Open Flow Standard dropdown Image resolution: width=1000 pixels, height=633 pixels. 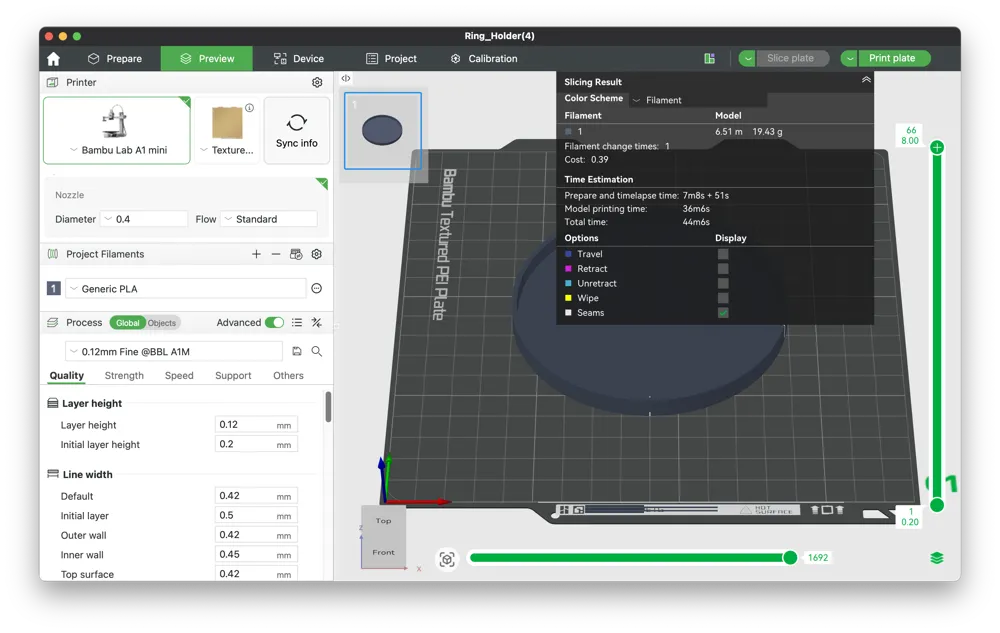pos(269,219)
